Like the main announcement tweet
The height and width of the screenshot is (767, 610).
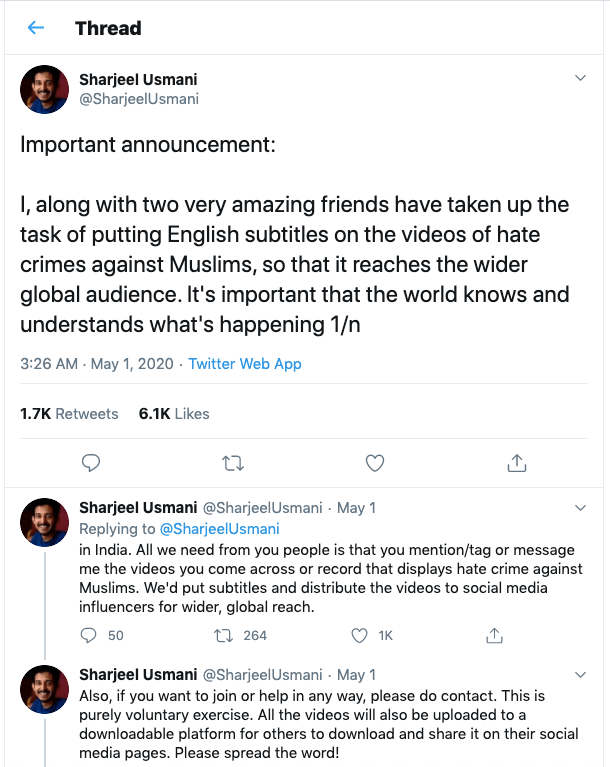point(375,462)
